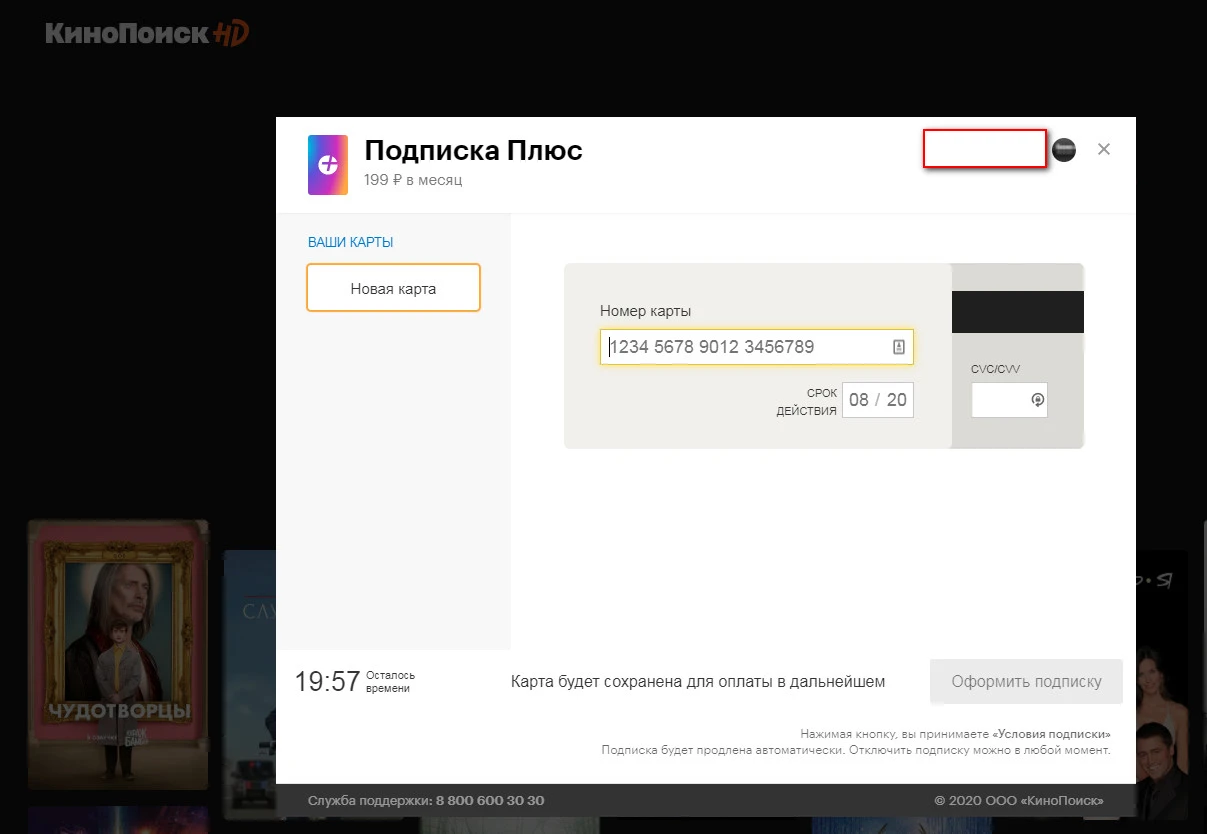Click the Подписка Плюс title
The width and height of the screenshot is (1207, 834).
[473, 151]
